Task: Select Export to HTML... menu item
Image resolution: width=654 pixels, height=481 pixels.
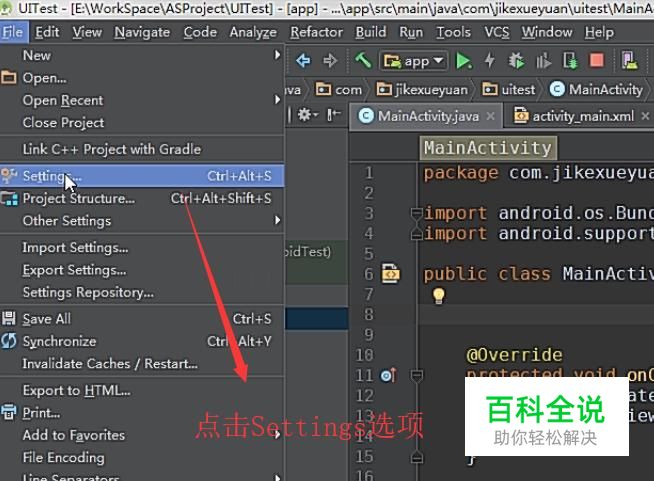Action: click(x=142, y=390)
